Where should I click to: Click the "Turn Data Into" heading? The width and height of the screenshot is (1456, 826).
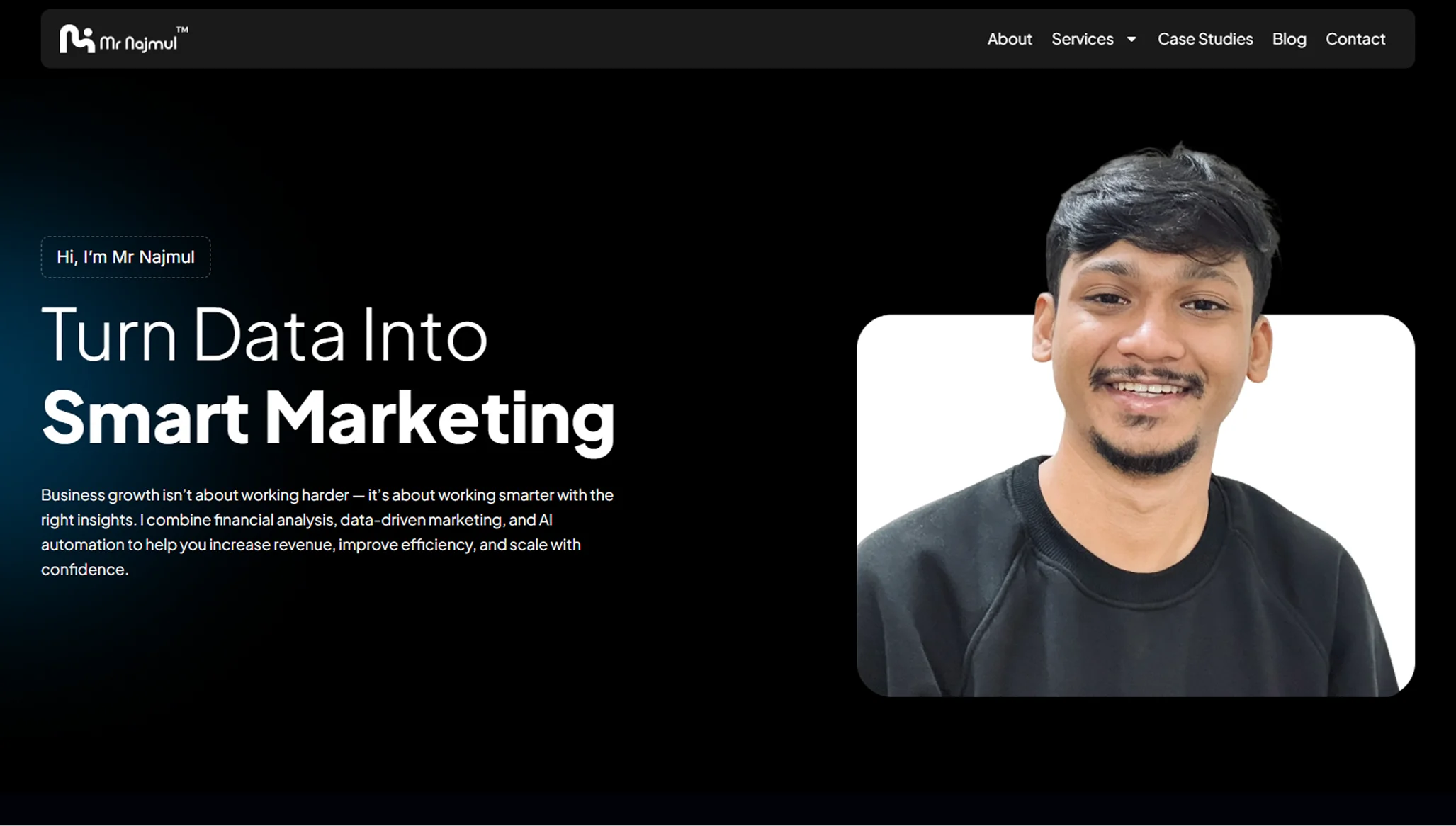pos(264,334)
